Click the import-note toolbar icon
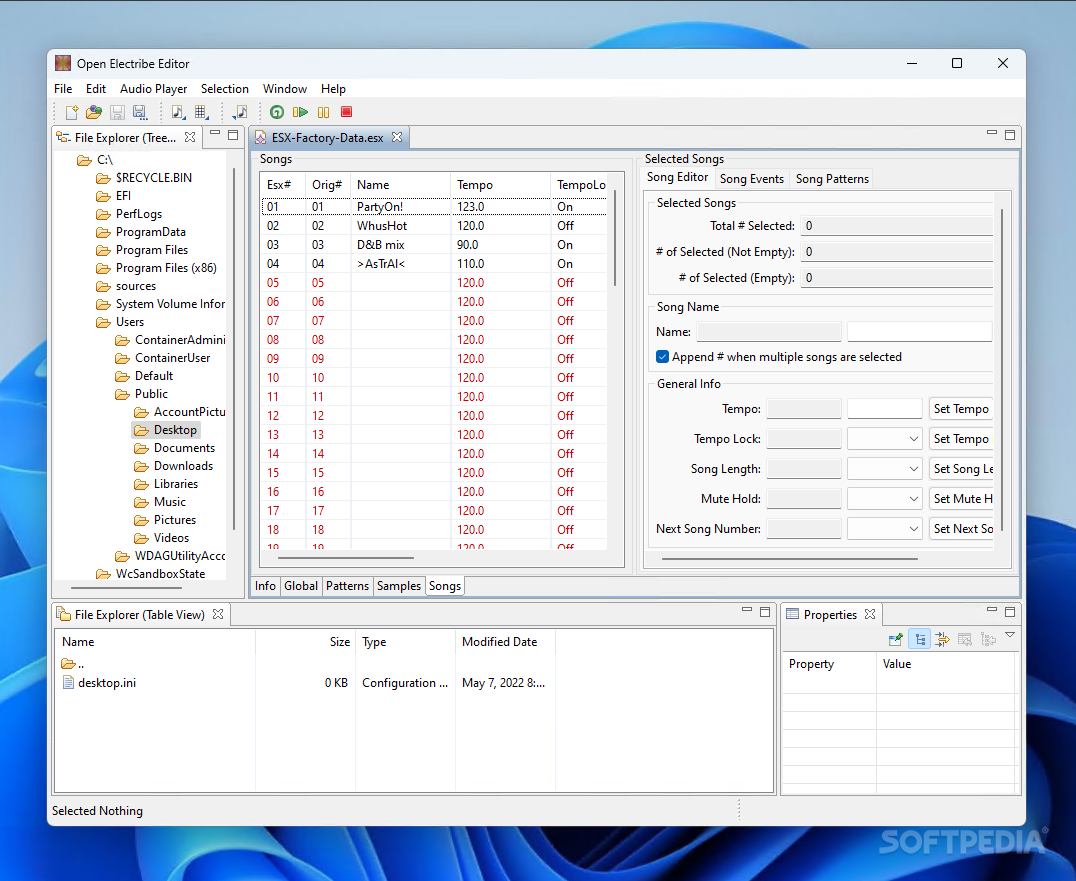Image resolution: width=1076 pixels, height=881 pixels. coord(241,112)
